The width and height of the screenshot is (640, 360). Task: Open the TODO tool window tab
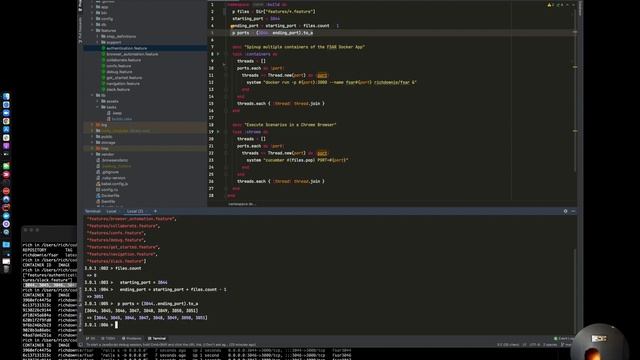click(109, 338)
